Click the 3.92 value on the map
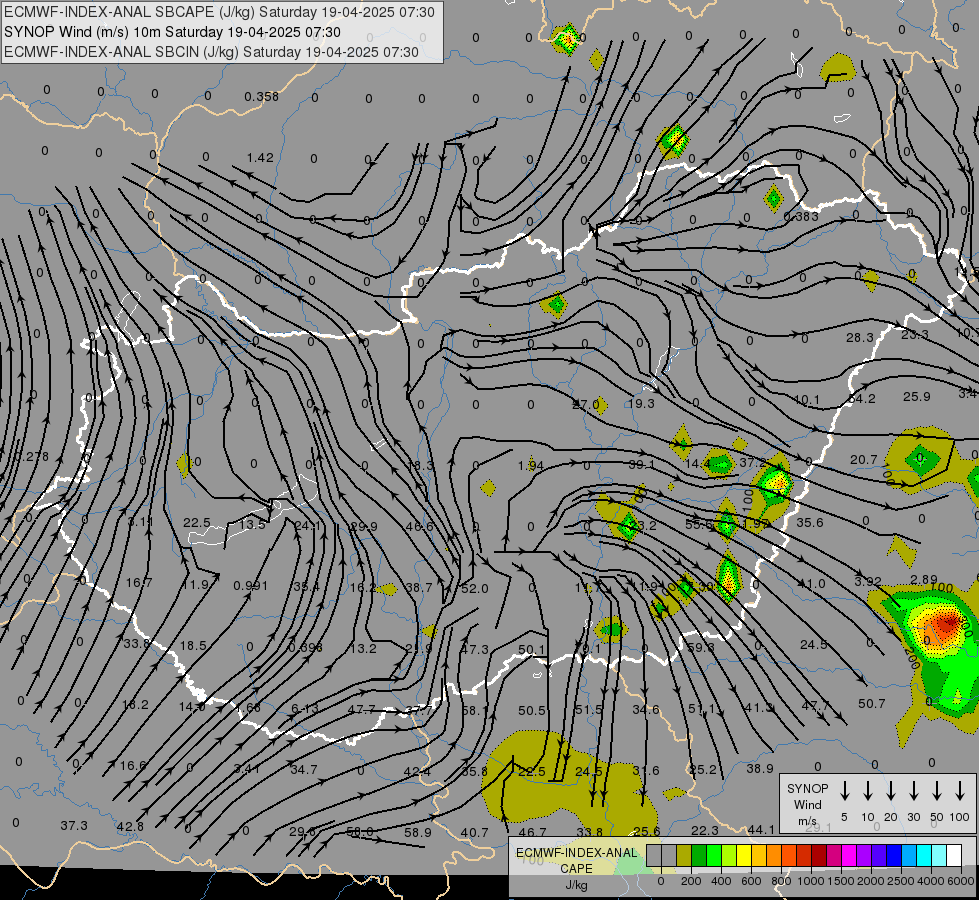 pyautogui.click(x=868, y=581)
